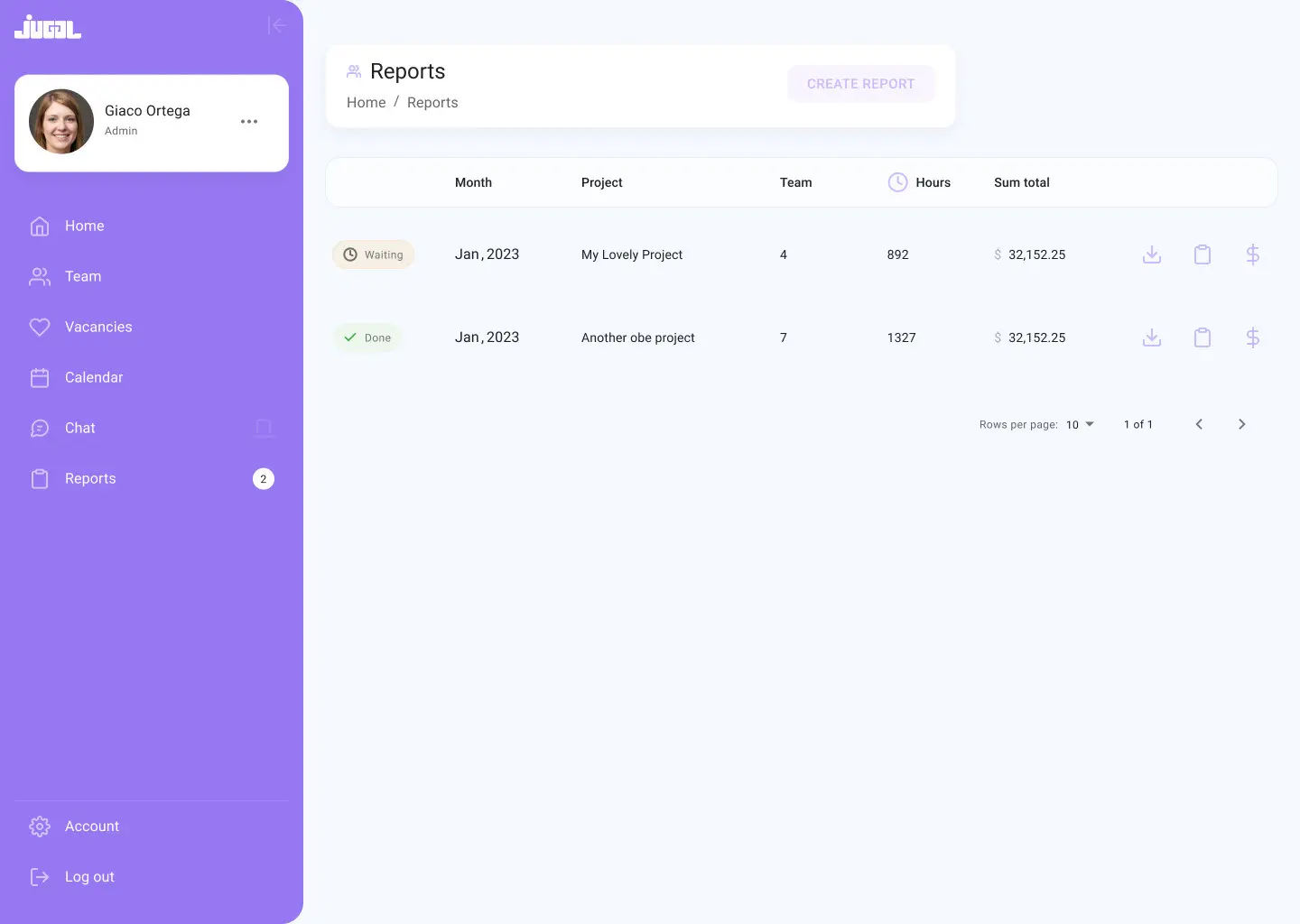Go to the previous page of reports

1199,424
